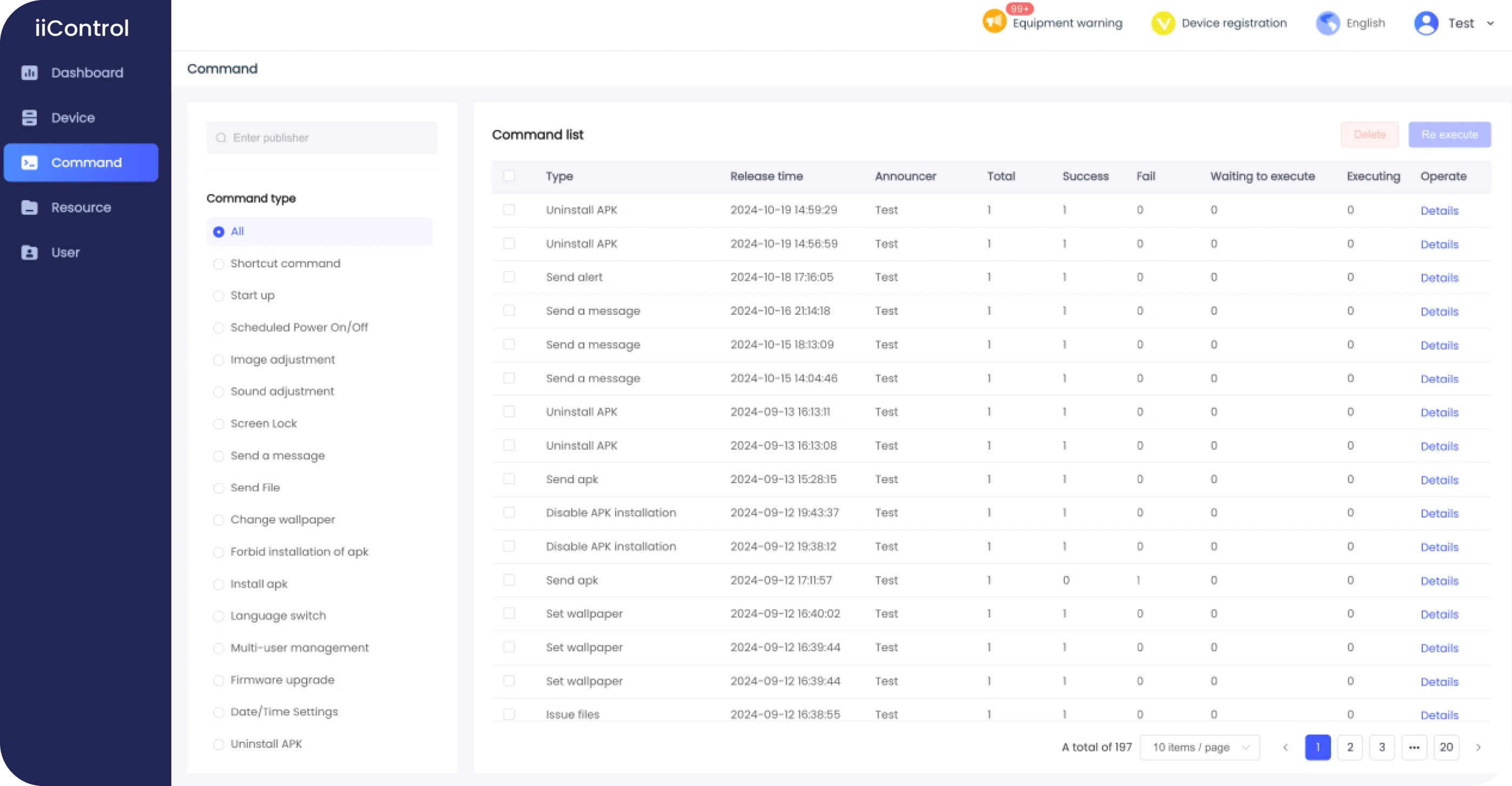The image size is (1512, 786).
Task: Click the Dashboard chart icon in sidebar
Action: 29,73
